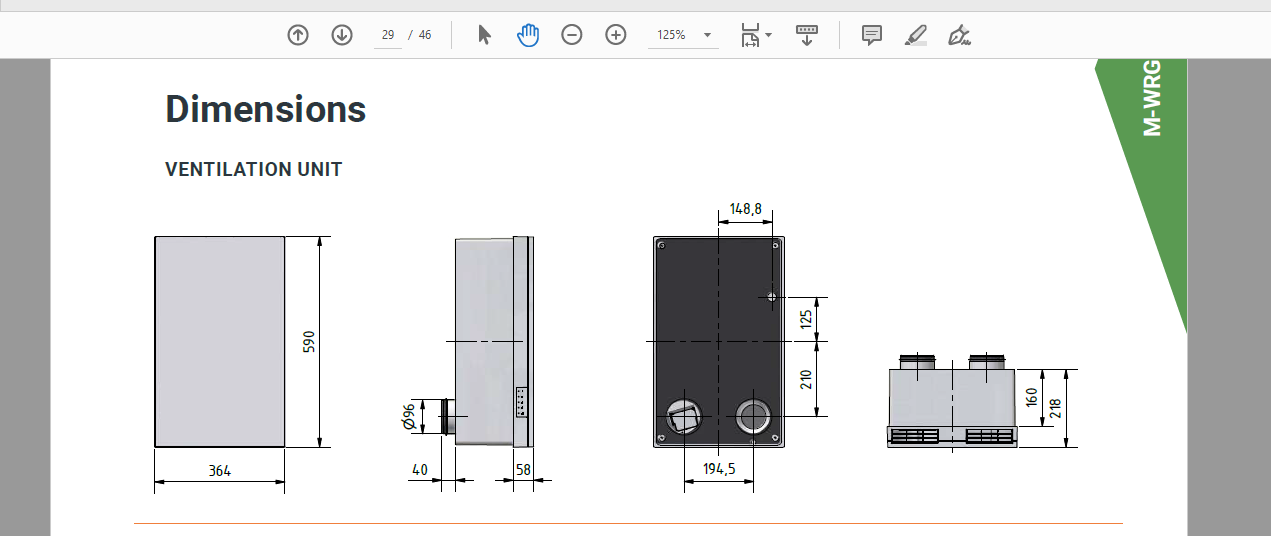Edit the current page number 29
Image resolution: width=1271 pixels, height=536 pixels.
[388, 35]
